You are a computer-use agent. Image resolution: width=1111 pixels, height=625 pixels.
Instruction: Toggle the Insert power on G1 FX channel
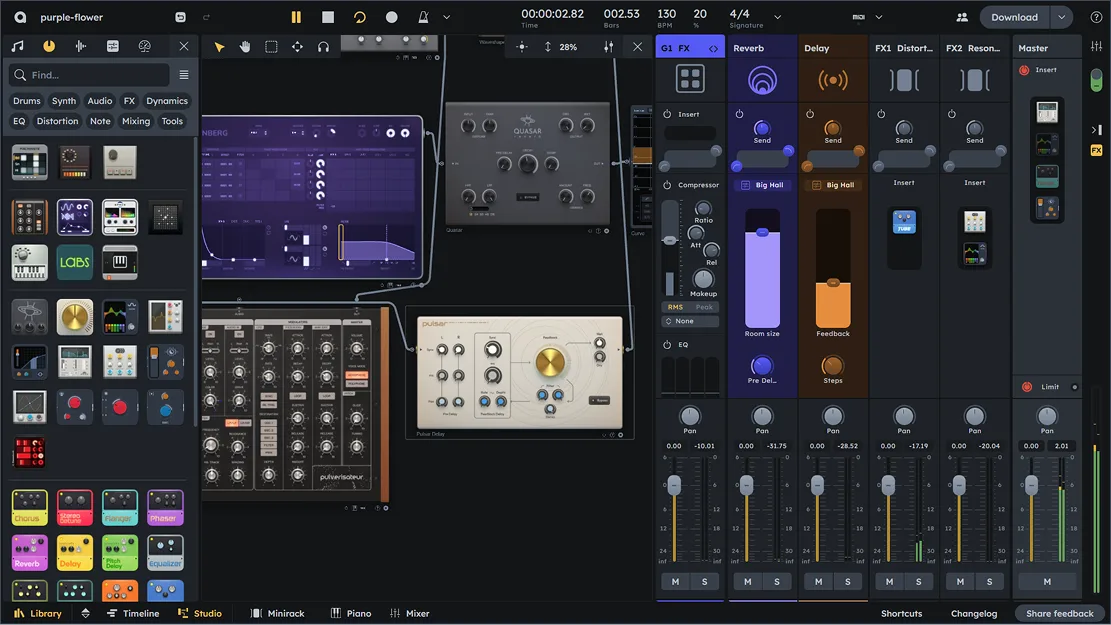click(667, 114)
